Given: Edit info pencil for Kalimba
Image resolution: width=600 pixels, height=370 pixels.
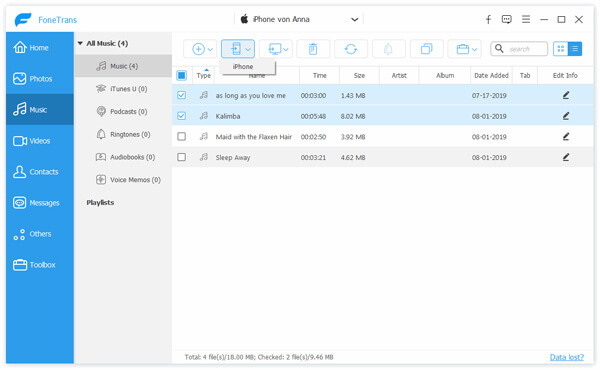Looking at the screenshot, I should (566, 116).
